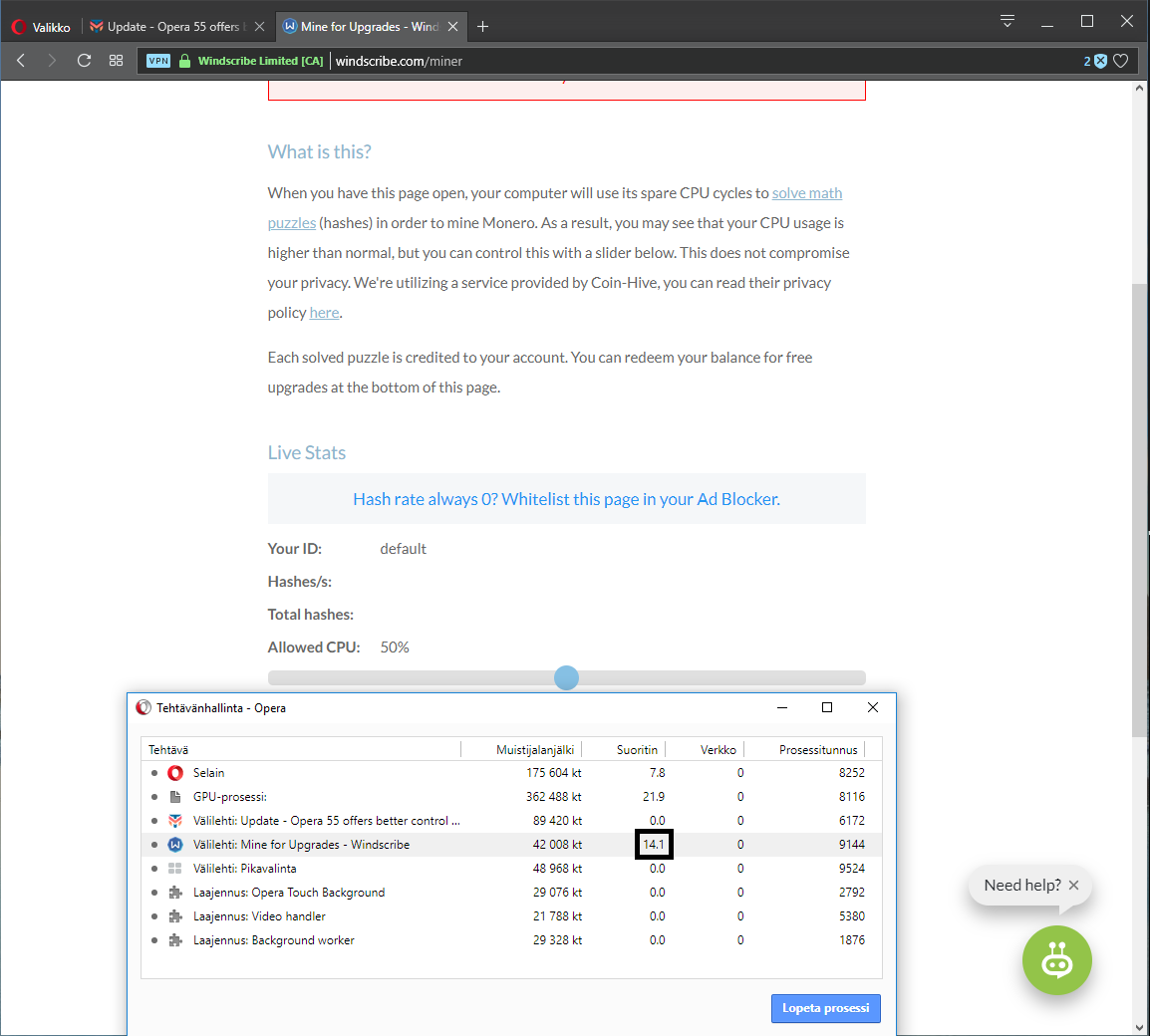The image size is (1150, 1036).
Task: Select the Mine for Upgrades tab
Action: (362, 27)
